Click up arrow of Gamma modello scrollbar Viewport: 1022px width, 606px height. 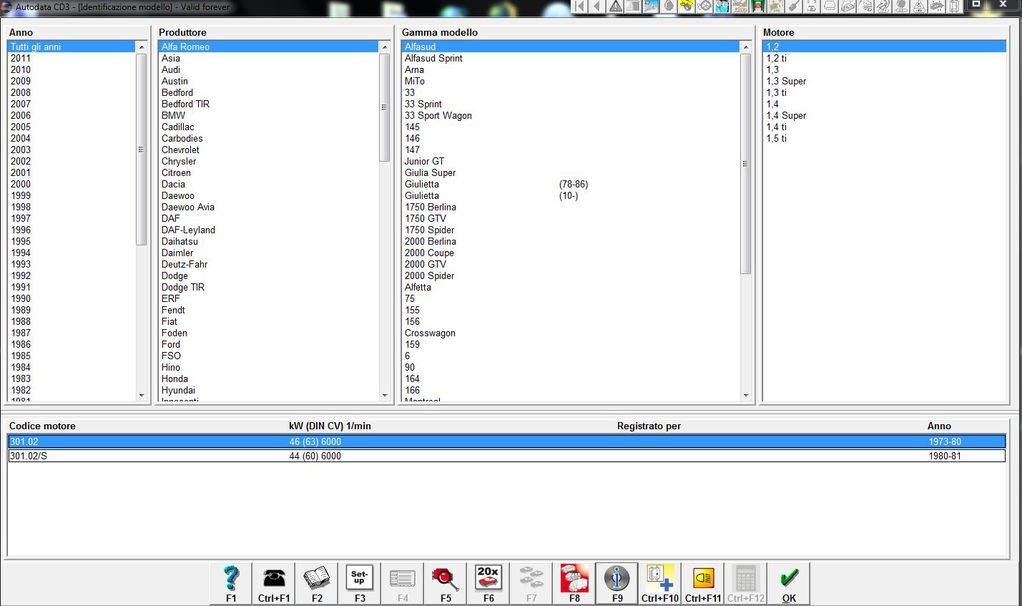(746, 47)
